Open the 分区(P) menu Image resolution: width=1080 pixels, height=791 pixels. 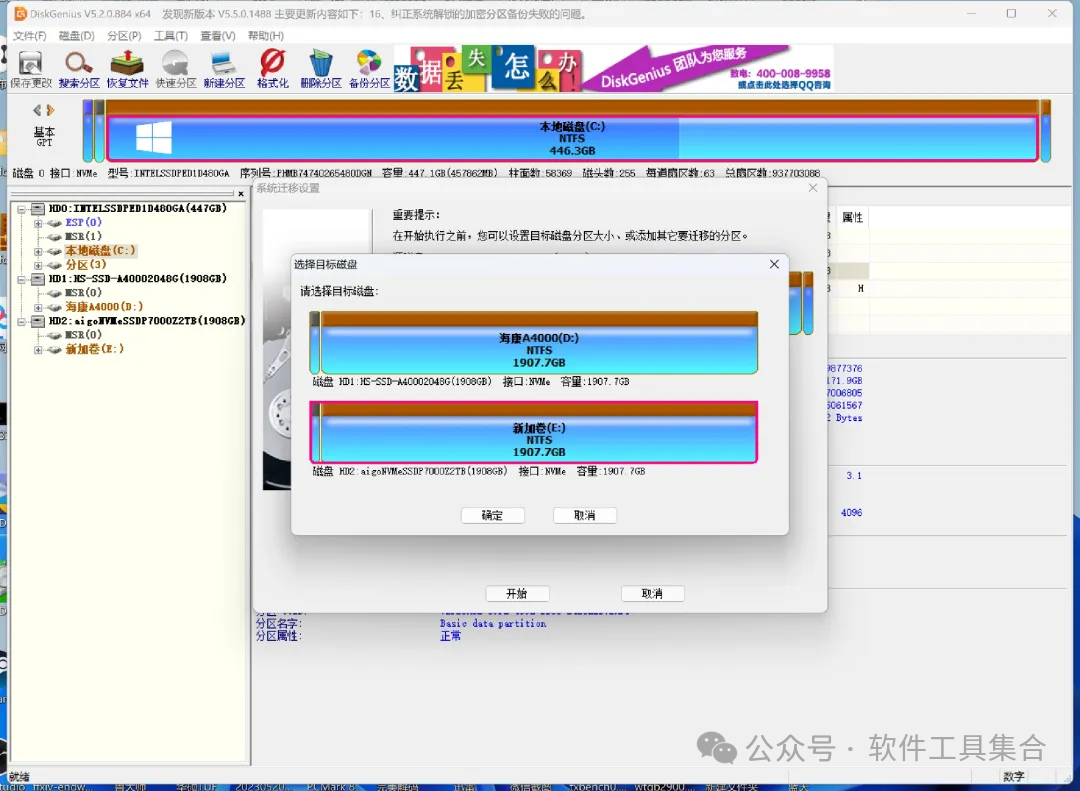124,36
